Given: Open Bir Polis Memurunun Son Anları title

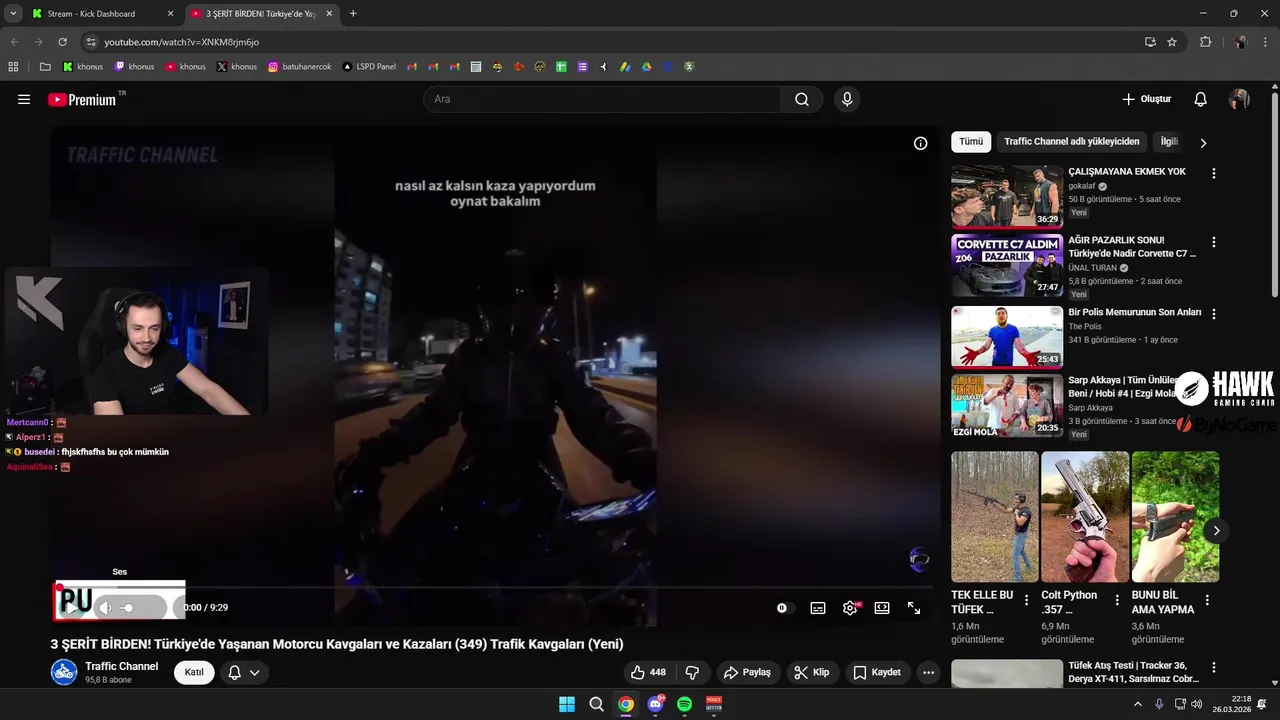Looking at the screenshot, I should tap(1134, 312).
